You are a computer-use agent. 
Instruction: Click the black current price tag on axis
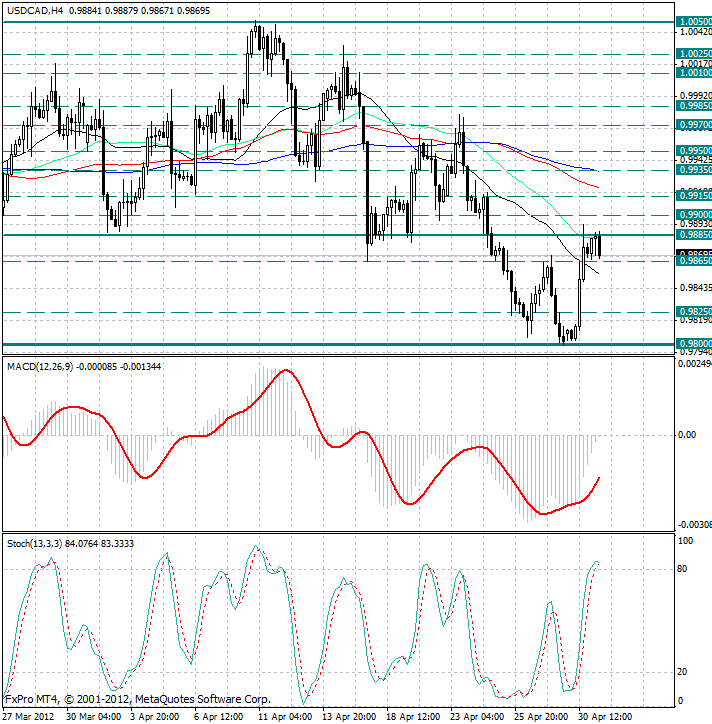coord(694,253)
